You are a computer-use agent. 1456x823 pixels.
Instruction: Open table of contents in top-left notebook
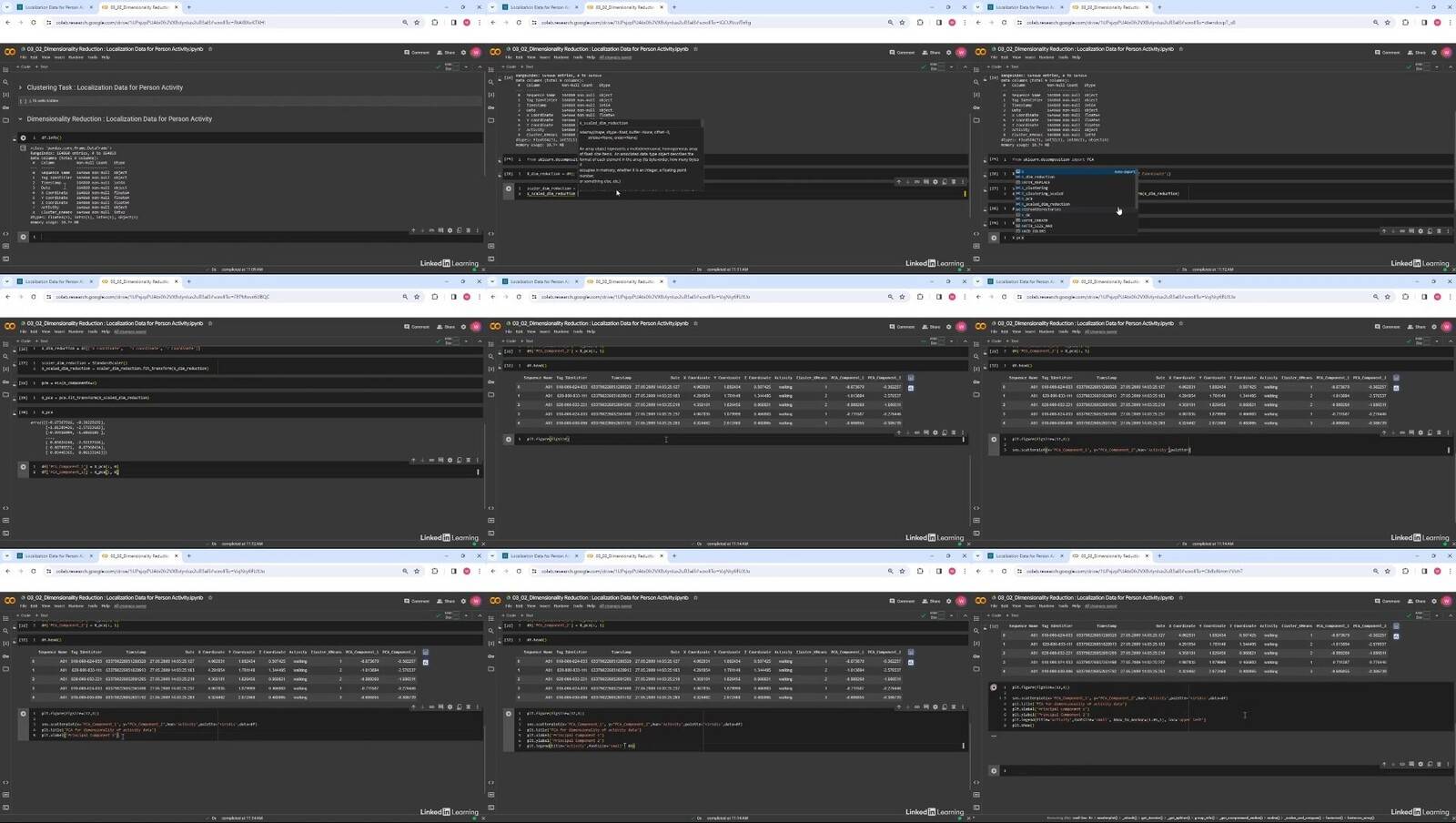[x=6, y=69]
